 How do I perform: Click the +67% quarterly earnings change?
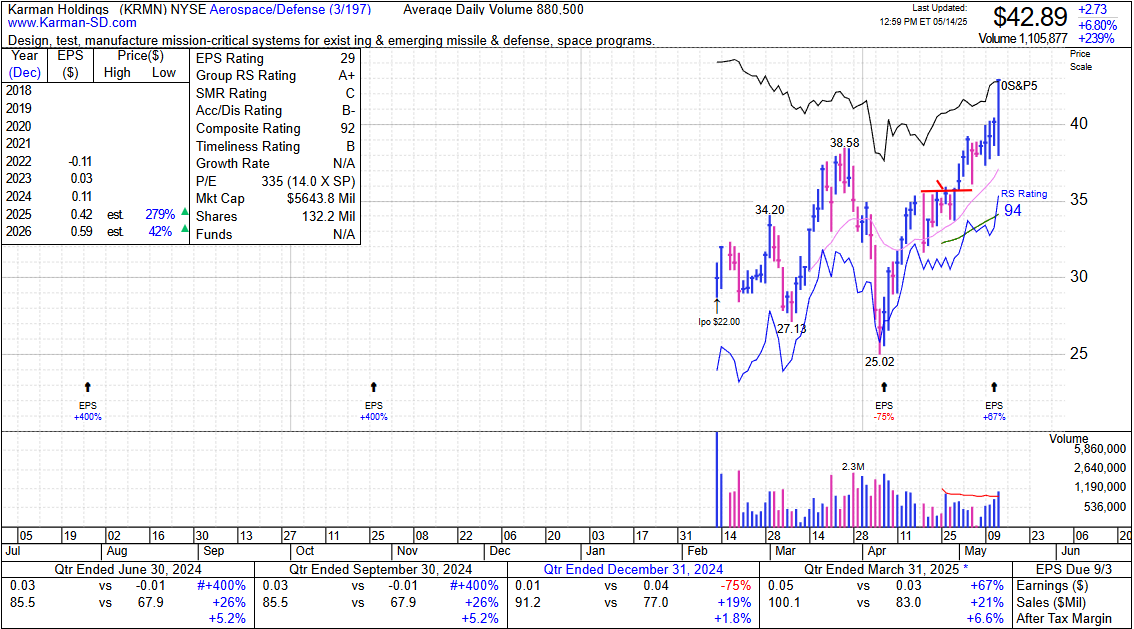click(x=987, y=586)
